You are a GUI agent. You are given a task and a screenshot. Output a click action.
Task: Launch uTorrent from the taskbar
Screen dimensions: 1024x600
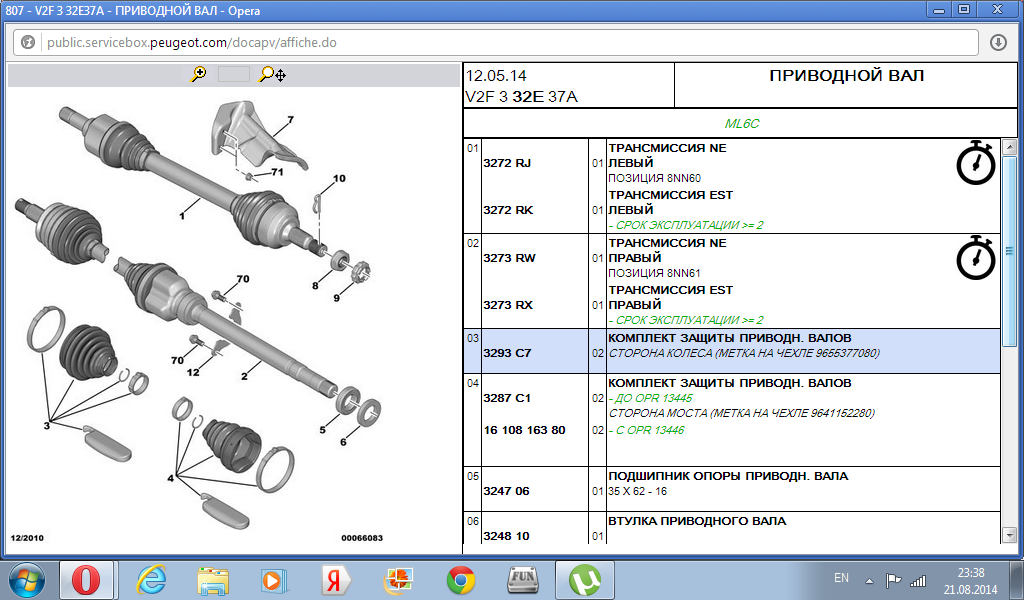[x=583, y=579]
